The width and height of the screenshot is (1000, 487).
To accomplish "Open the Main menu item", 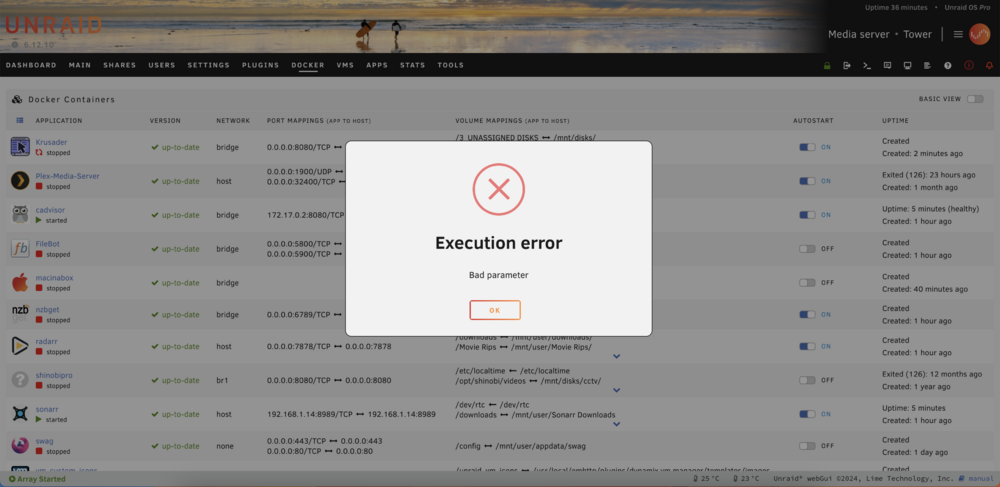I will coord(80,65).
